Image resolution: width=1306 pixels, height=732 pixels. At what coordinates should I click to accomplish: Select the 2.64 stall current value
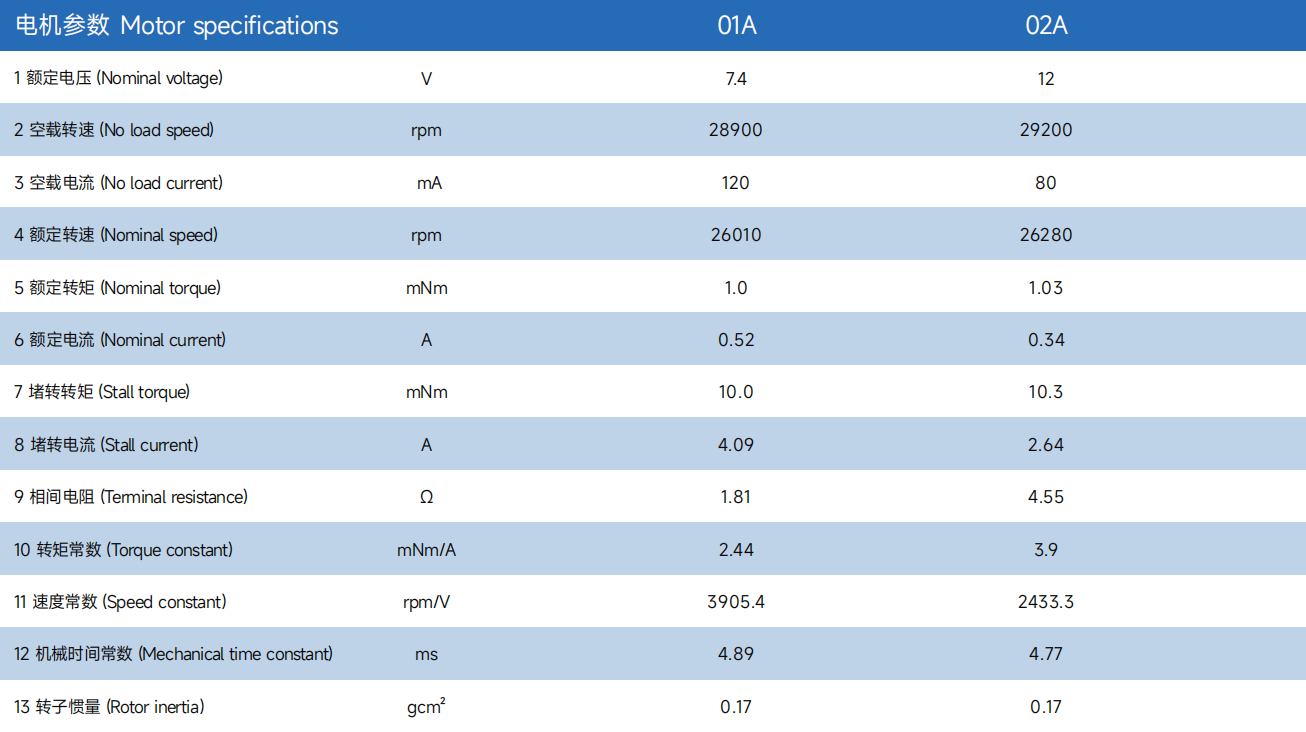(x=1046, y=445)
